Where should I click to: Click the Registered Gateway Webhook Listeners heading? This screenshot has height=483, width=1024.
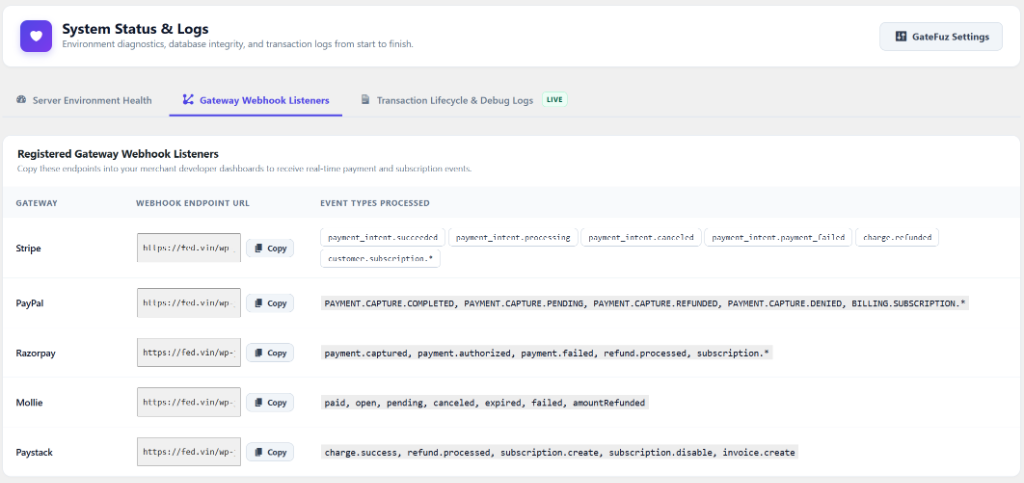coord(118,154)
